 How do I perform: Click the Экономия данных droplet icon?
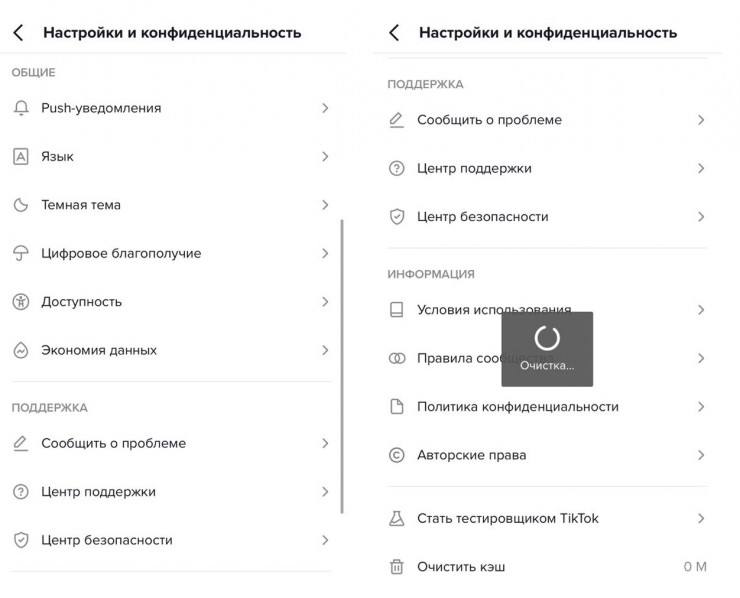click(20, 350)
